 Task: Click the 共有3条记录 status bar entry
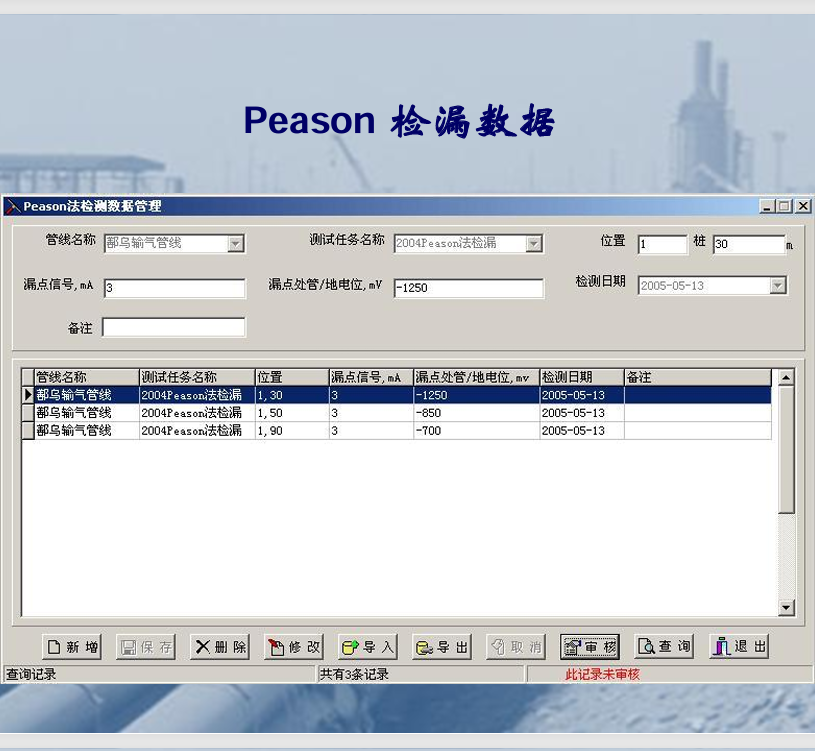point(354,674)
